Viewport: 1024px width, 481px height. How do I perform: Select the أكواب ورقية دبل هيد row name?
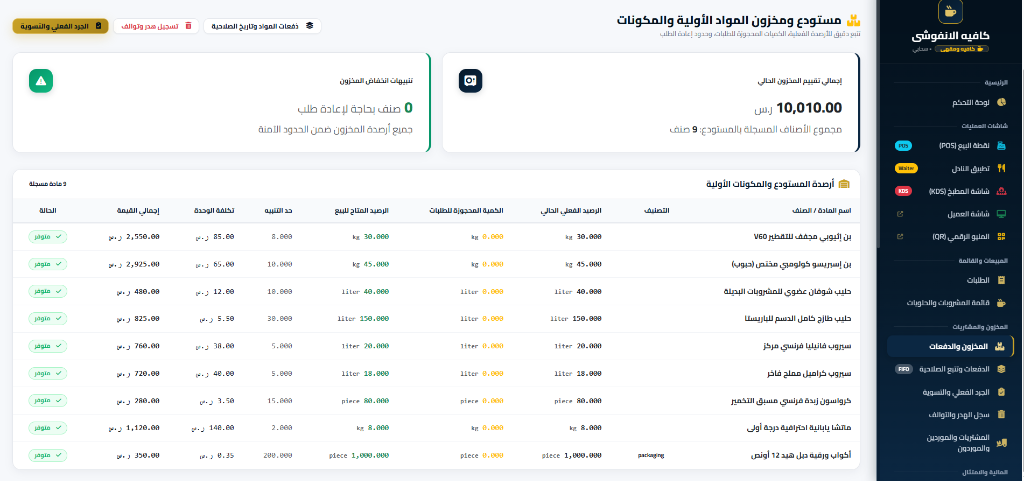[802, 456]
